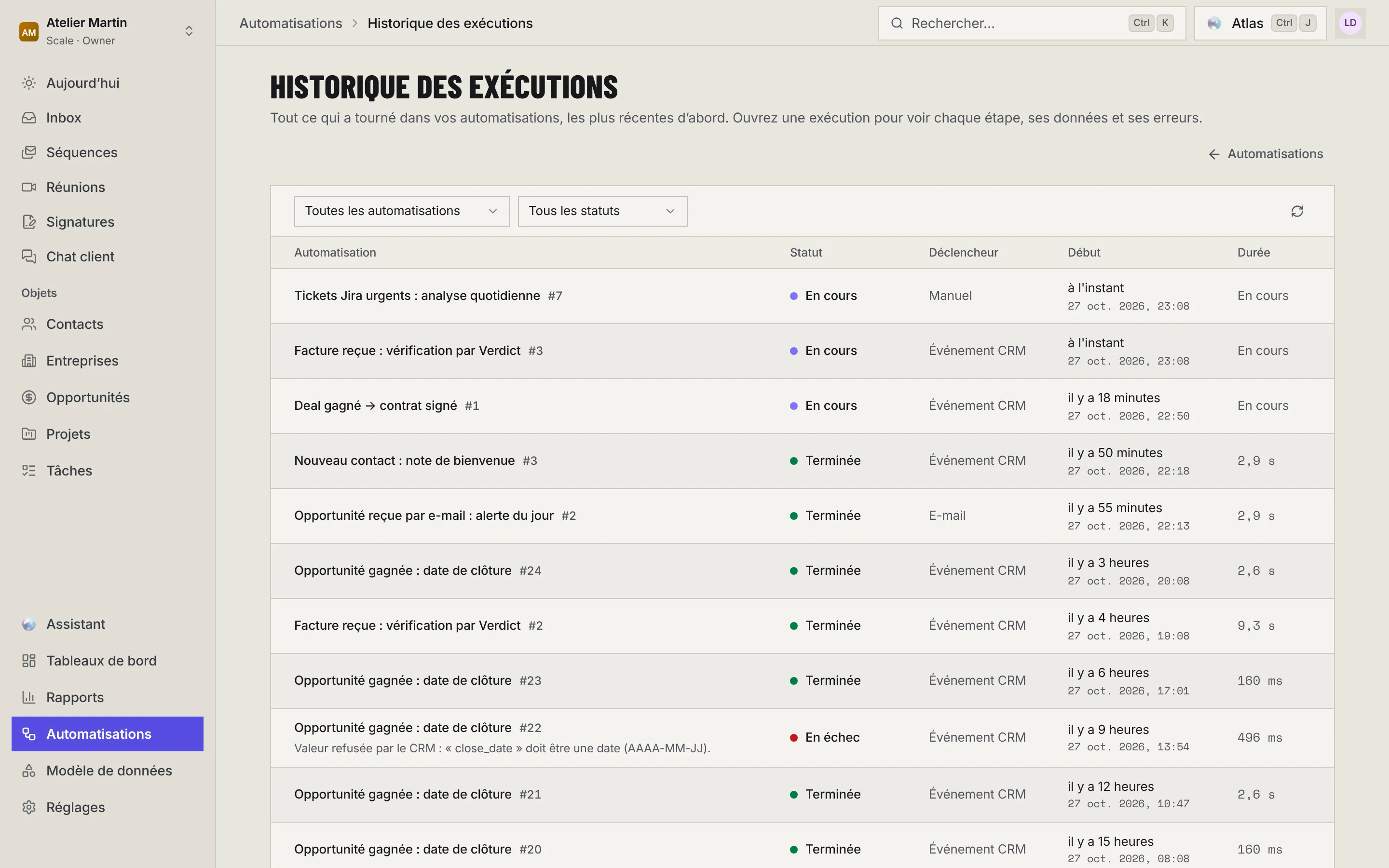Click the Entreprises building icon

click(29, 361)
